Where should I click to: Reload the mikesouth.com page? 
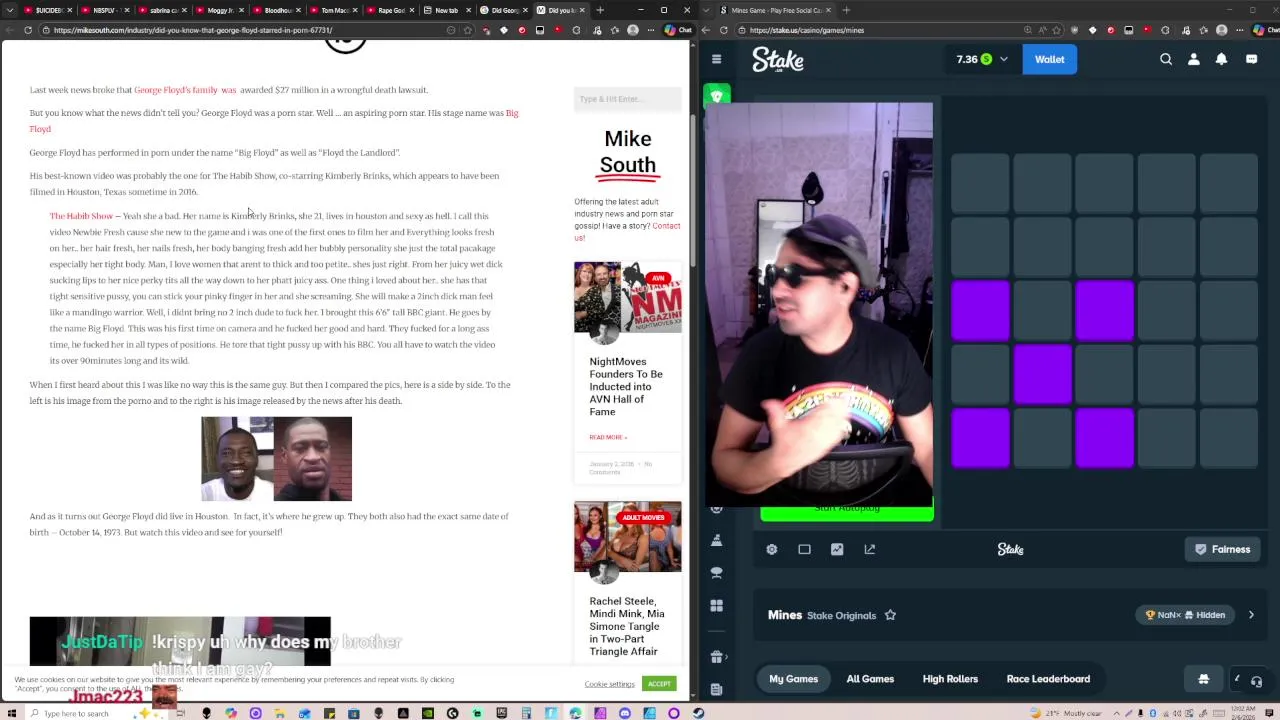pos(28,30)
